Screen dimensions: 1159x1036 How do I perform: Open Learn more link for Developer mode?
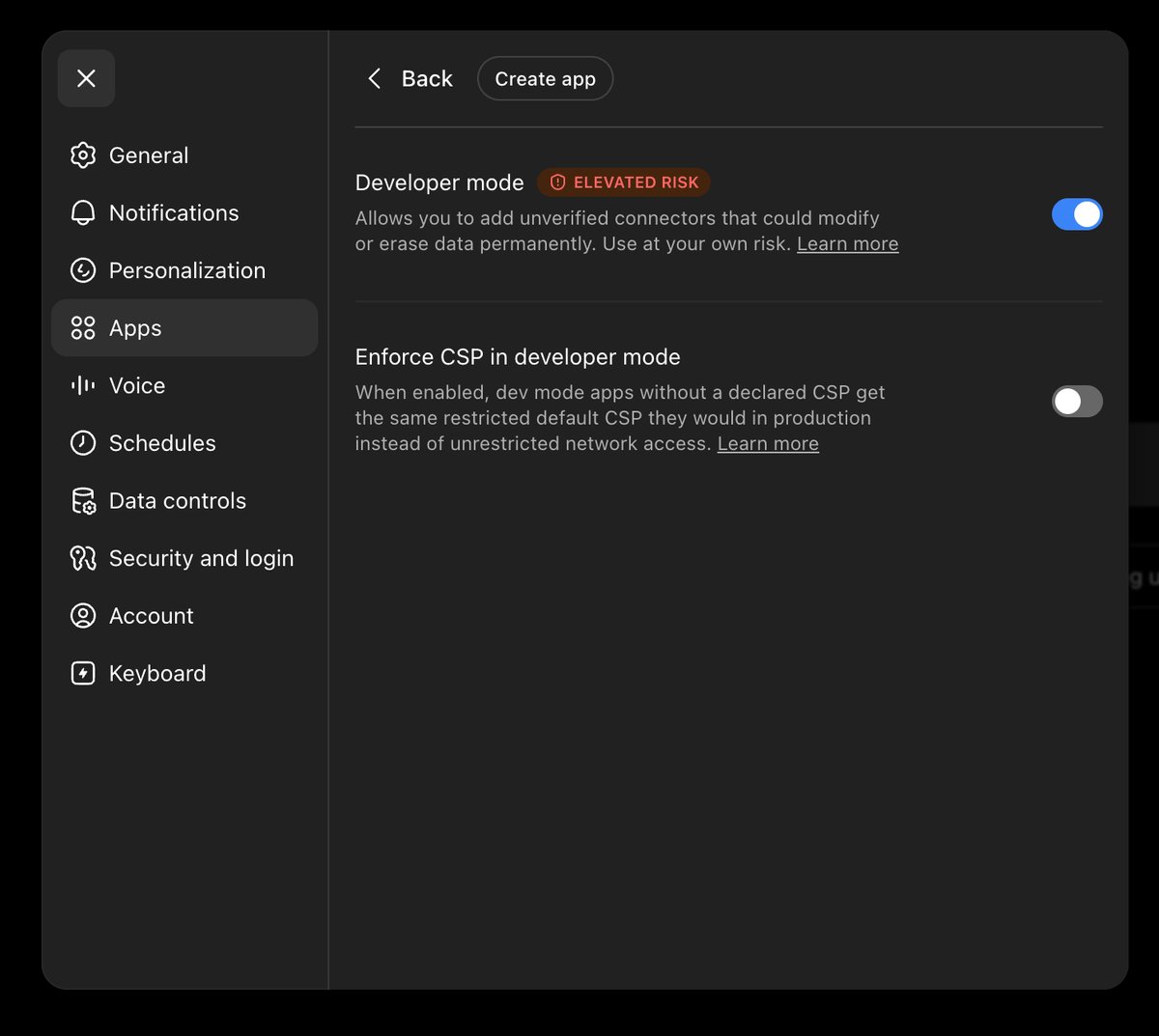[848, 244]
